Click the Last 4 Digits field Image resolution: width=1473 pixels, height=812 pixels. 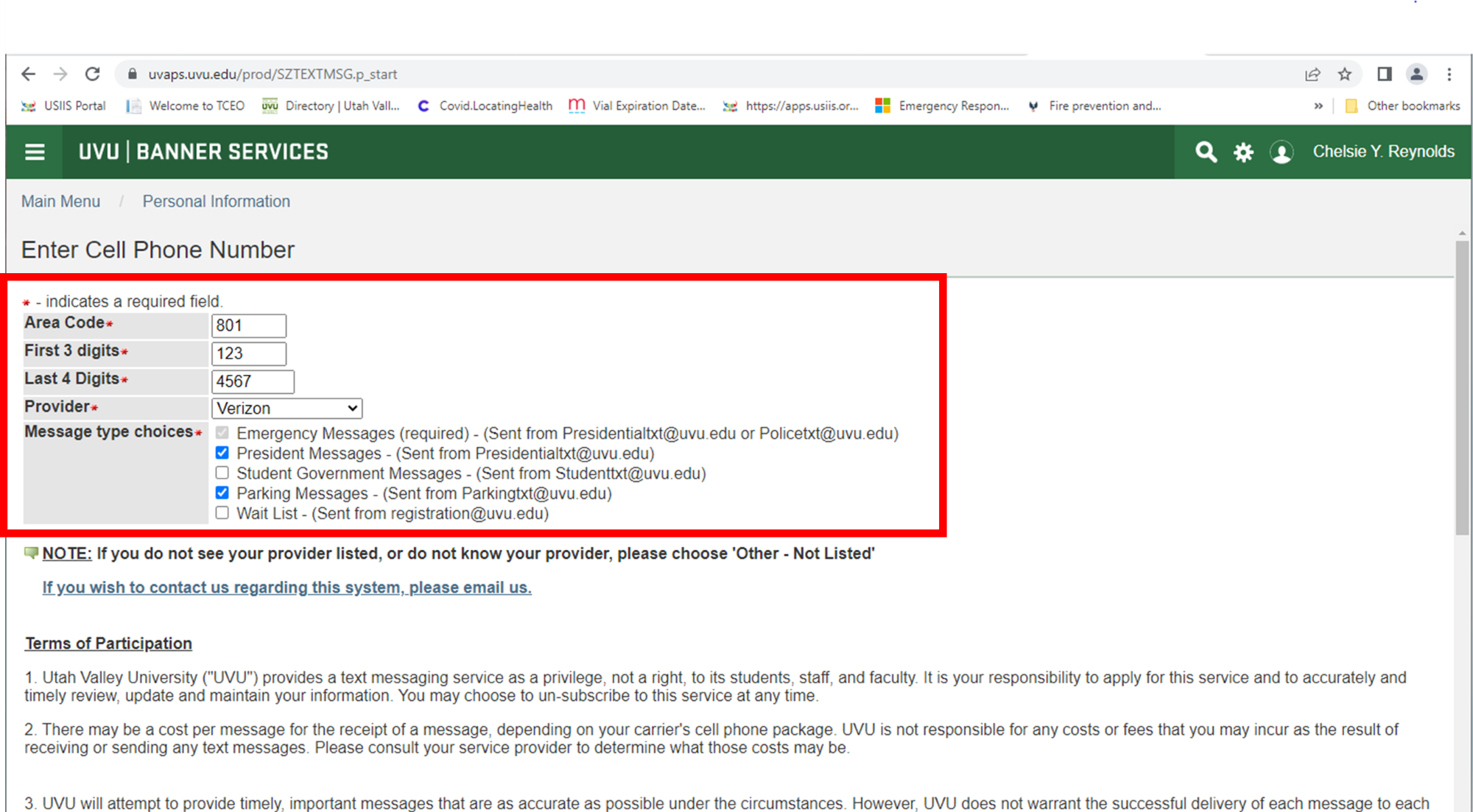click(253, 381)
